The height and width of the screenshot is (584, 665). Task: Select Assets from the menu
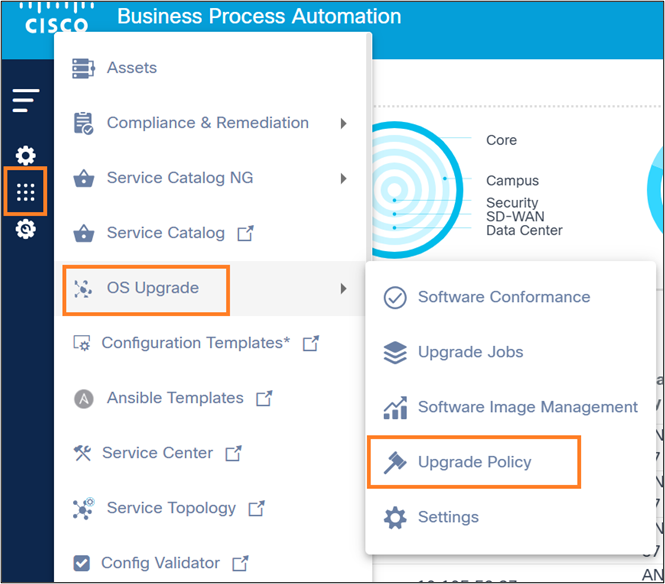[132, 68]
